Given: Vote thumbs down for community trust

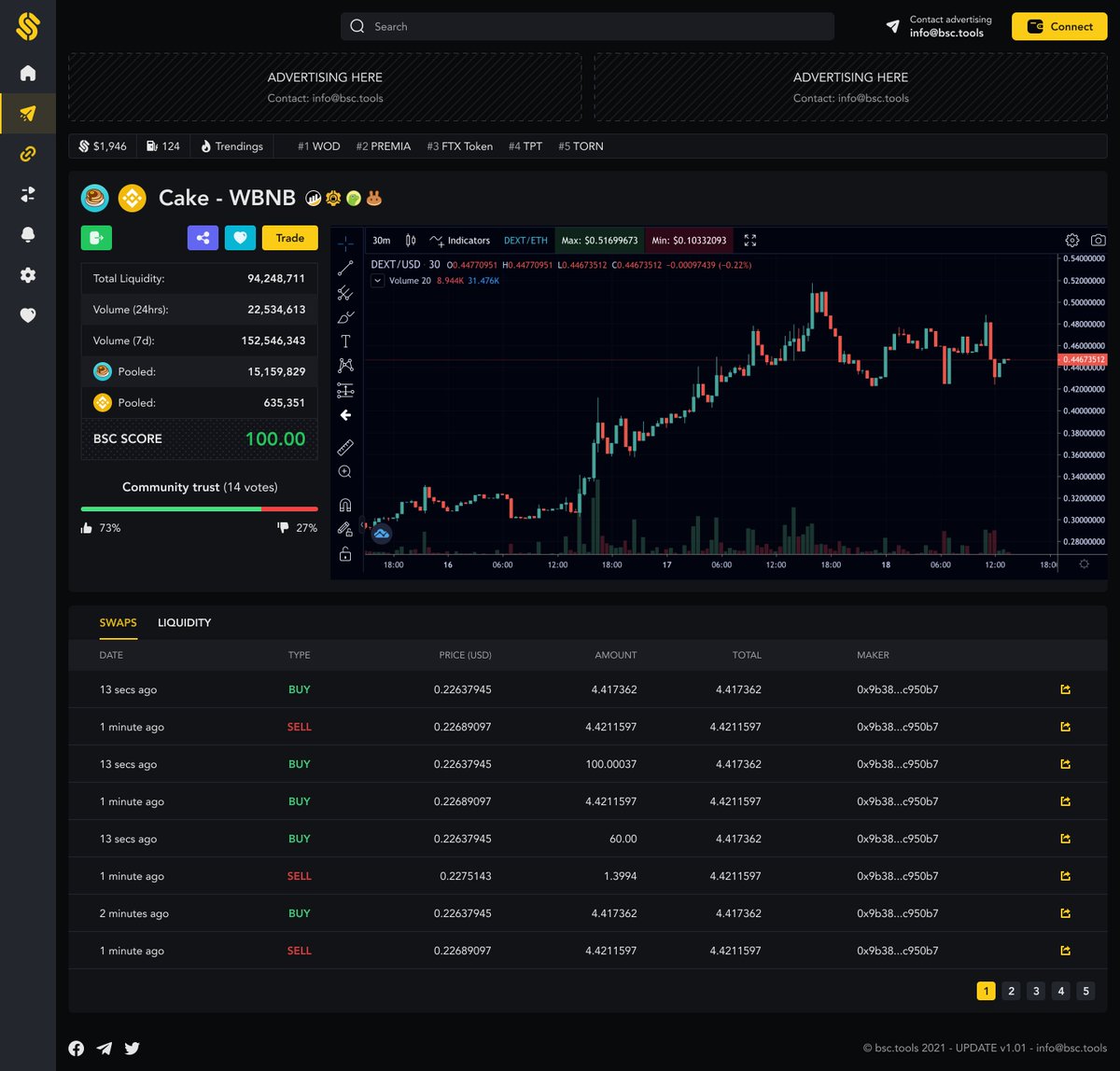Looking at the screenshot, I should tap(283, 527).
